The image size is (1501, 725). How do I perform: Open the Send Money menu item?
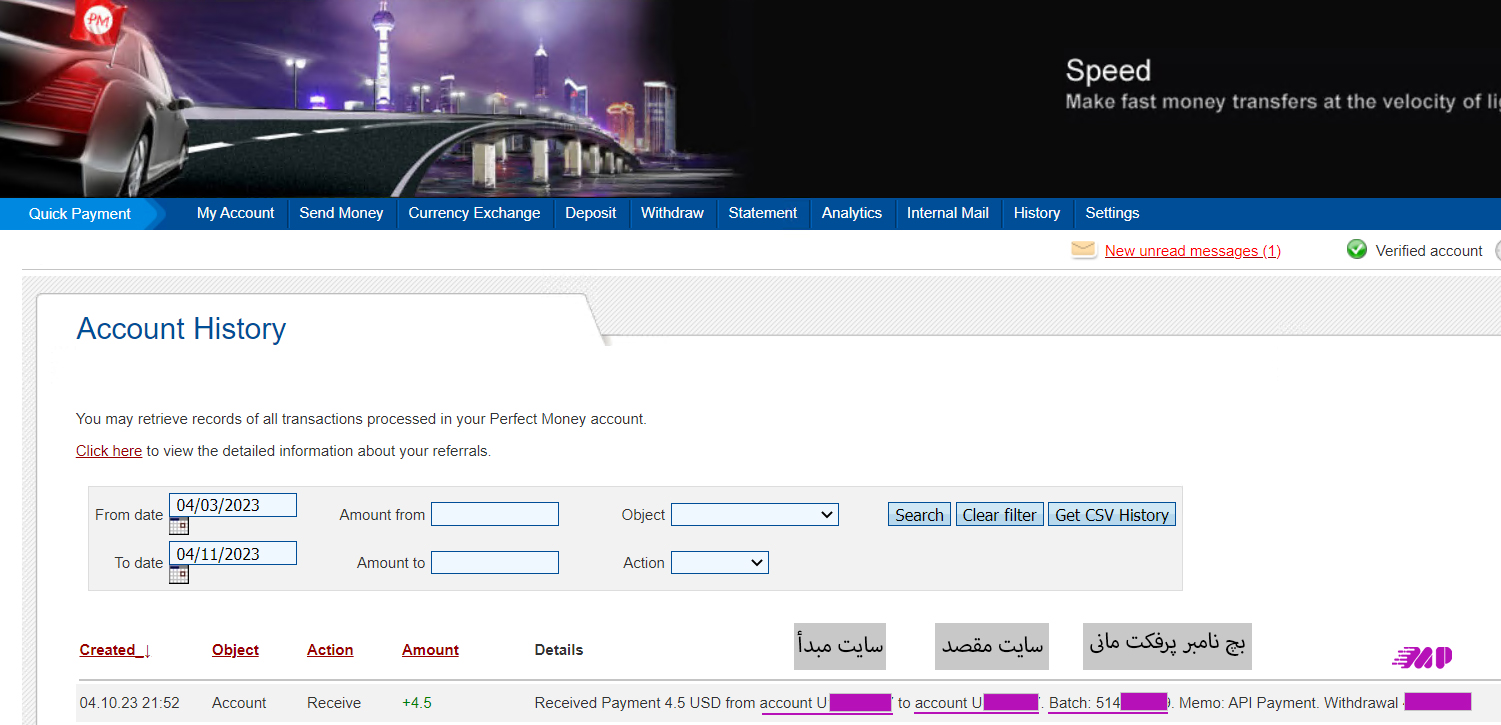341,213
